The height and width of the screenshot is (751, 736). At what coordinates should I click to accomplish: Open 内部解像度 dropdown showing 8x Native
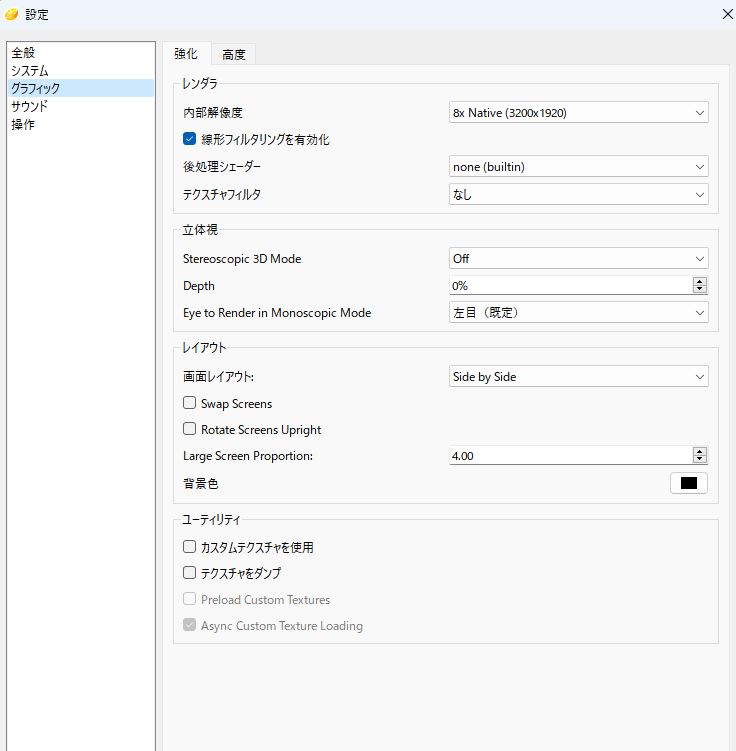pyautogui.click(x=578, y=113)
